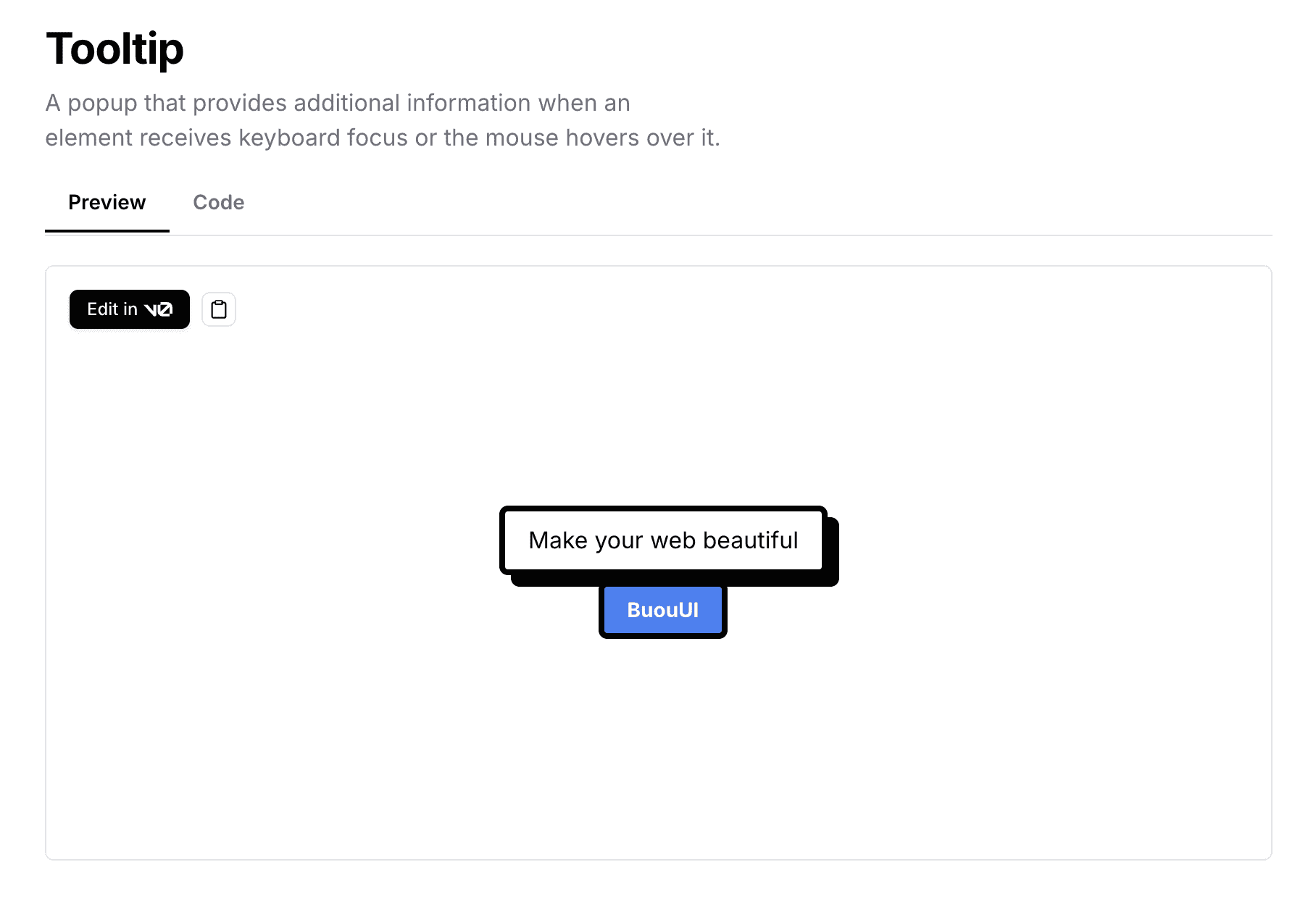The image size is (1316, 904).
Task: Click the description line starting "A popup that provides"
Action: 338,103
